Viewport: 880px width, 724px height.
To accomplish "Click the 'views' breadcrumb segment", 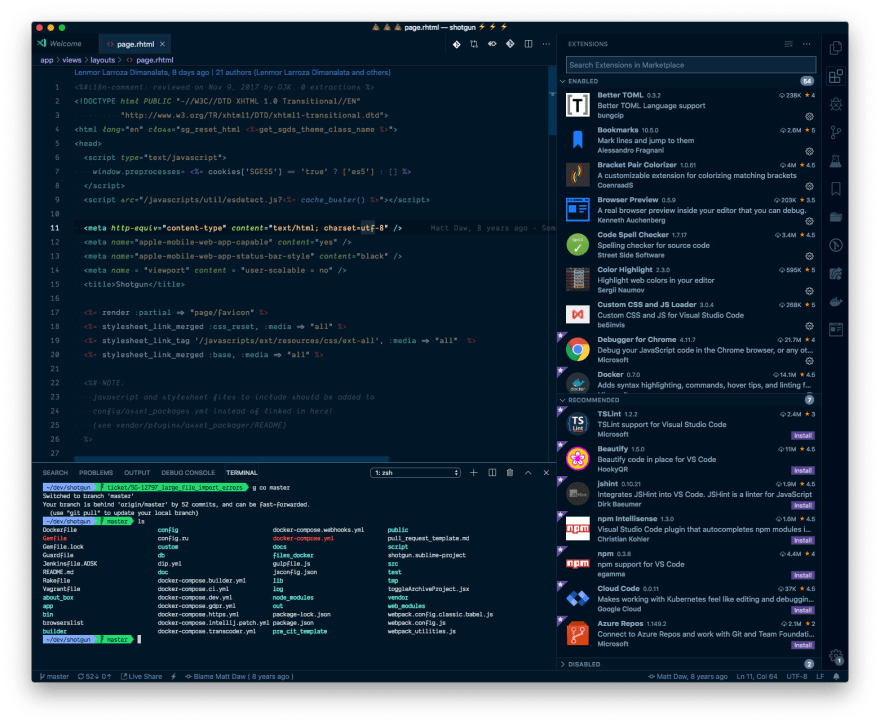I will pos(71,60).
